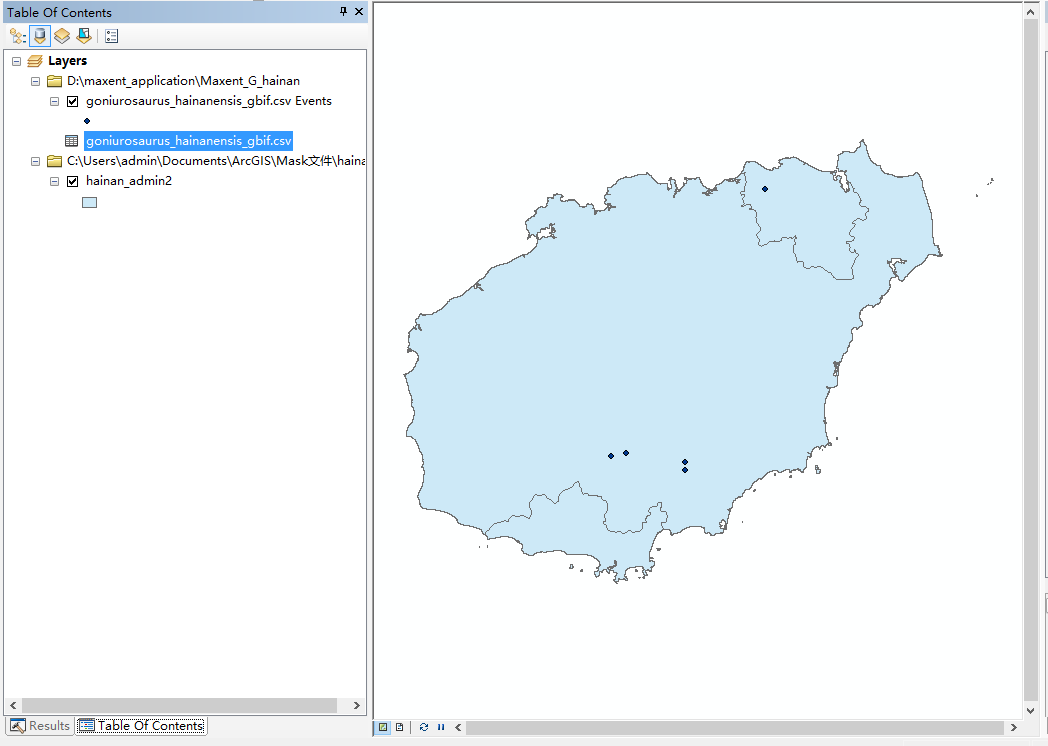
Task: Select goniurosaurus_hainanensis_gbif.csv Events layer name
Action: (209, 101)
